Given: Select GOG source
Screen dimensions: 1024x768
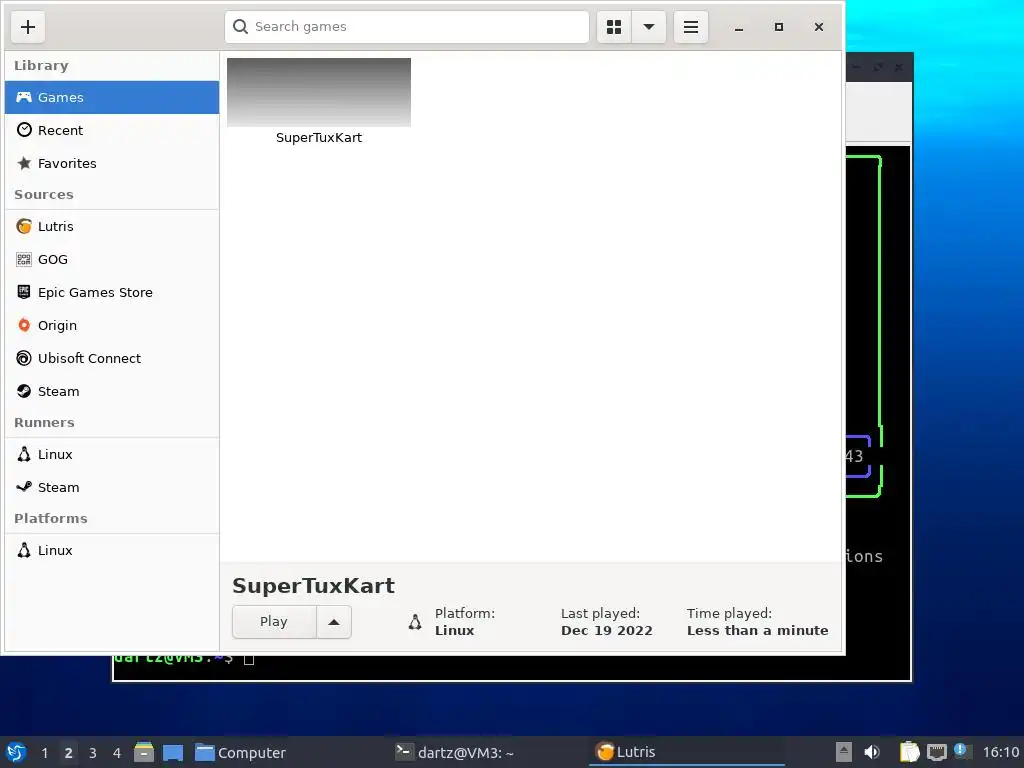Looking at the screenshot, I should [112, 259].
